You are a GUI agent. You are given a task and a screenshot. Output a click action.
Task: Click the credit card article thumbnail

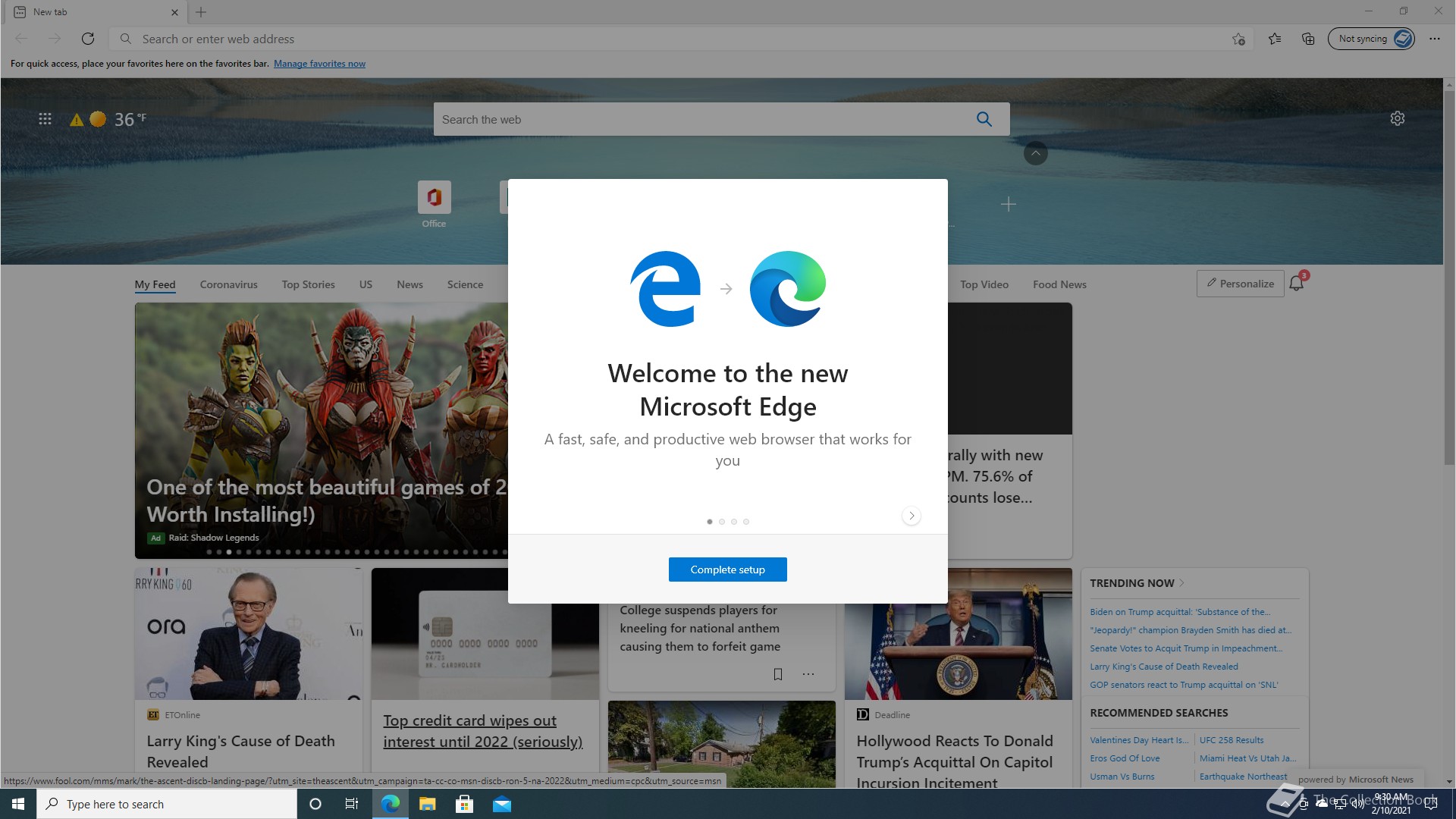point(485,634)
